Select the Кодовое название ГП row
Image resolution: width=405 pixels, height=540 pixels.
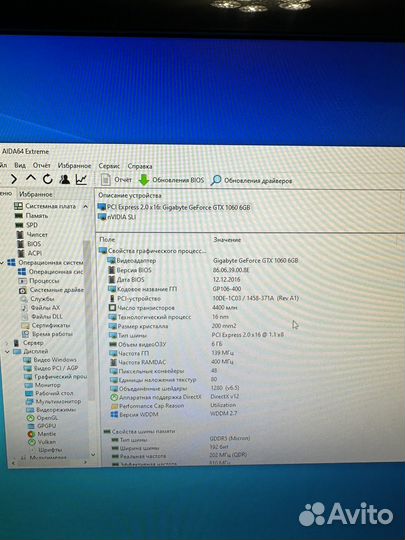[175, 289]
